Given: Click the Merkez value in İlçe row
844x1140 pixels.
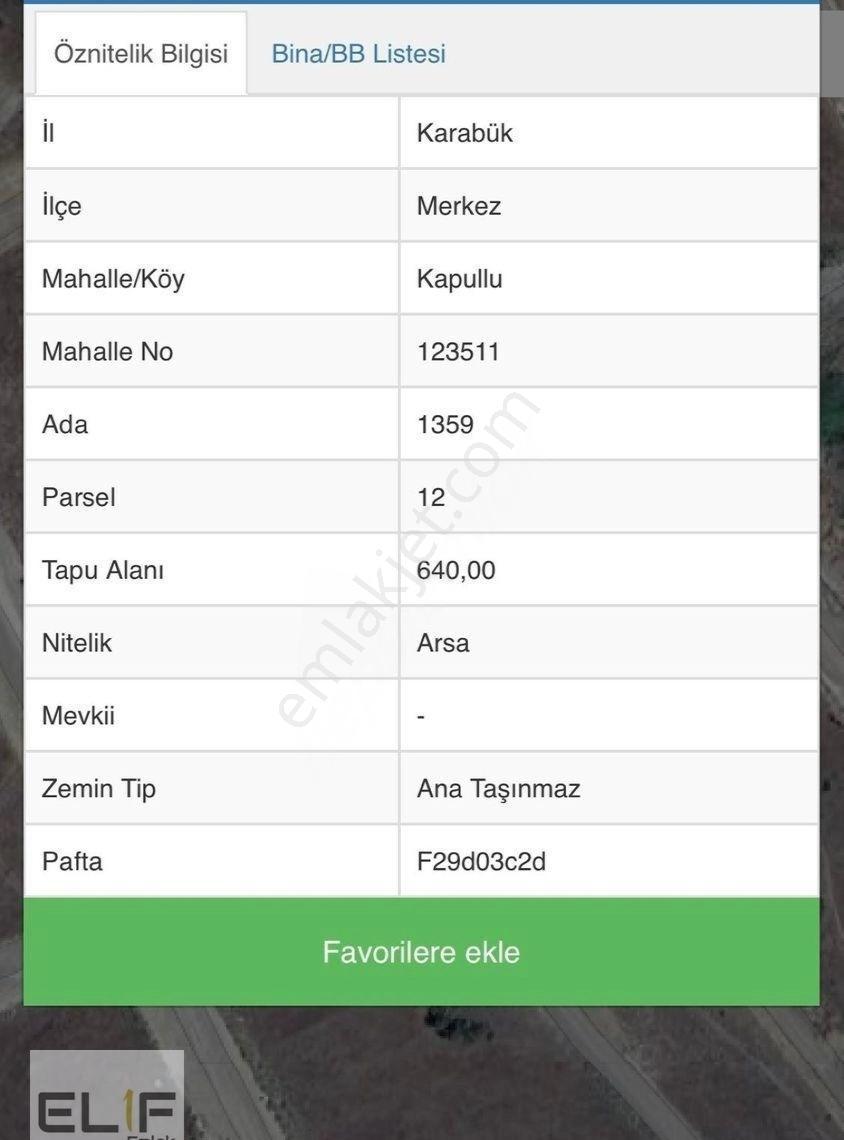Looking at the screenshot, I should (459, 206).
